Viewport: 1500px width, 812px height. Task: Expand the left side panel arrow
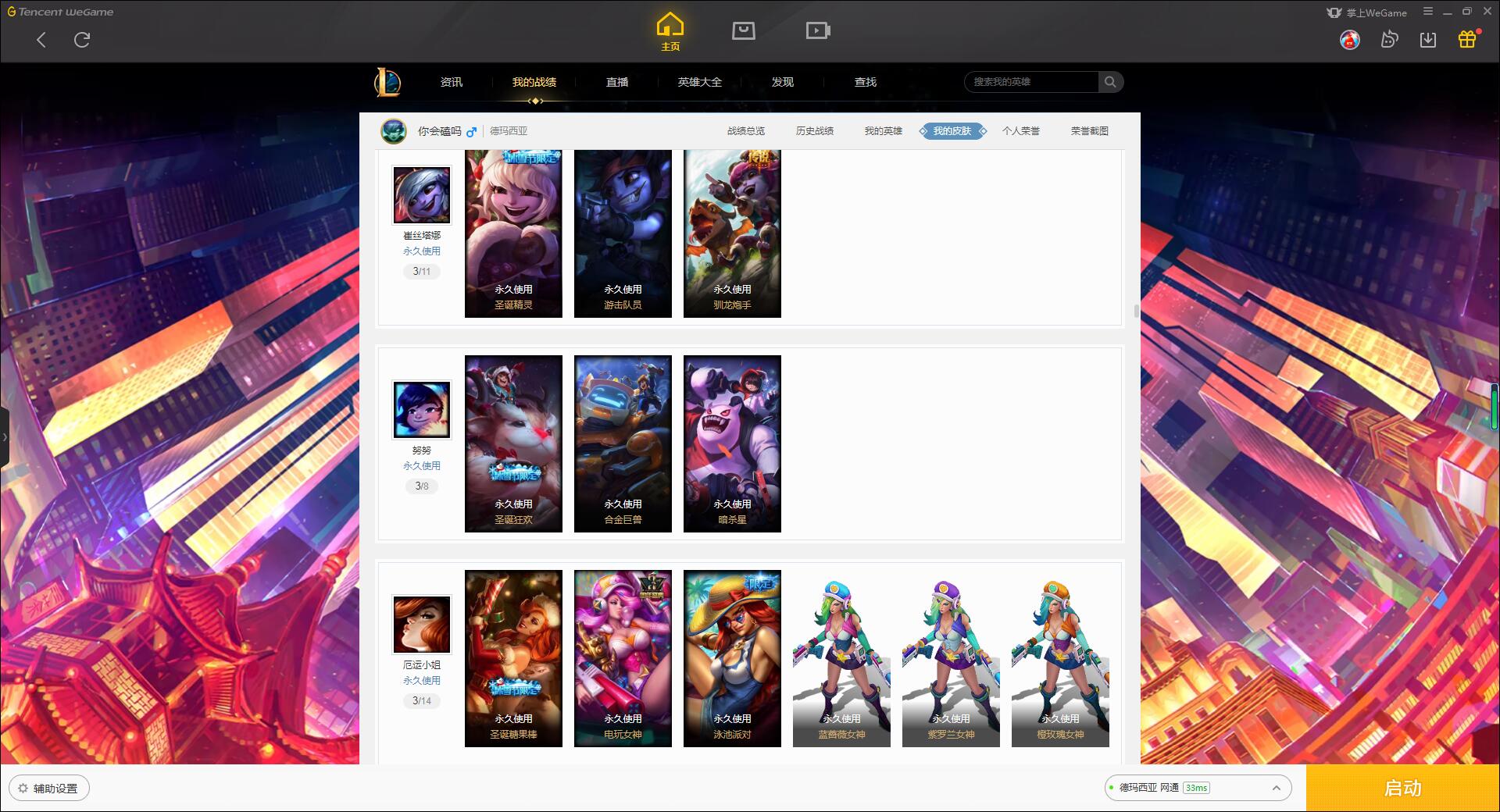coord(5,437)
